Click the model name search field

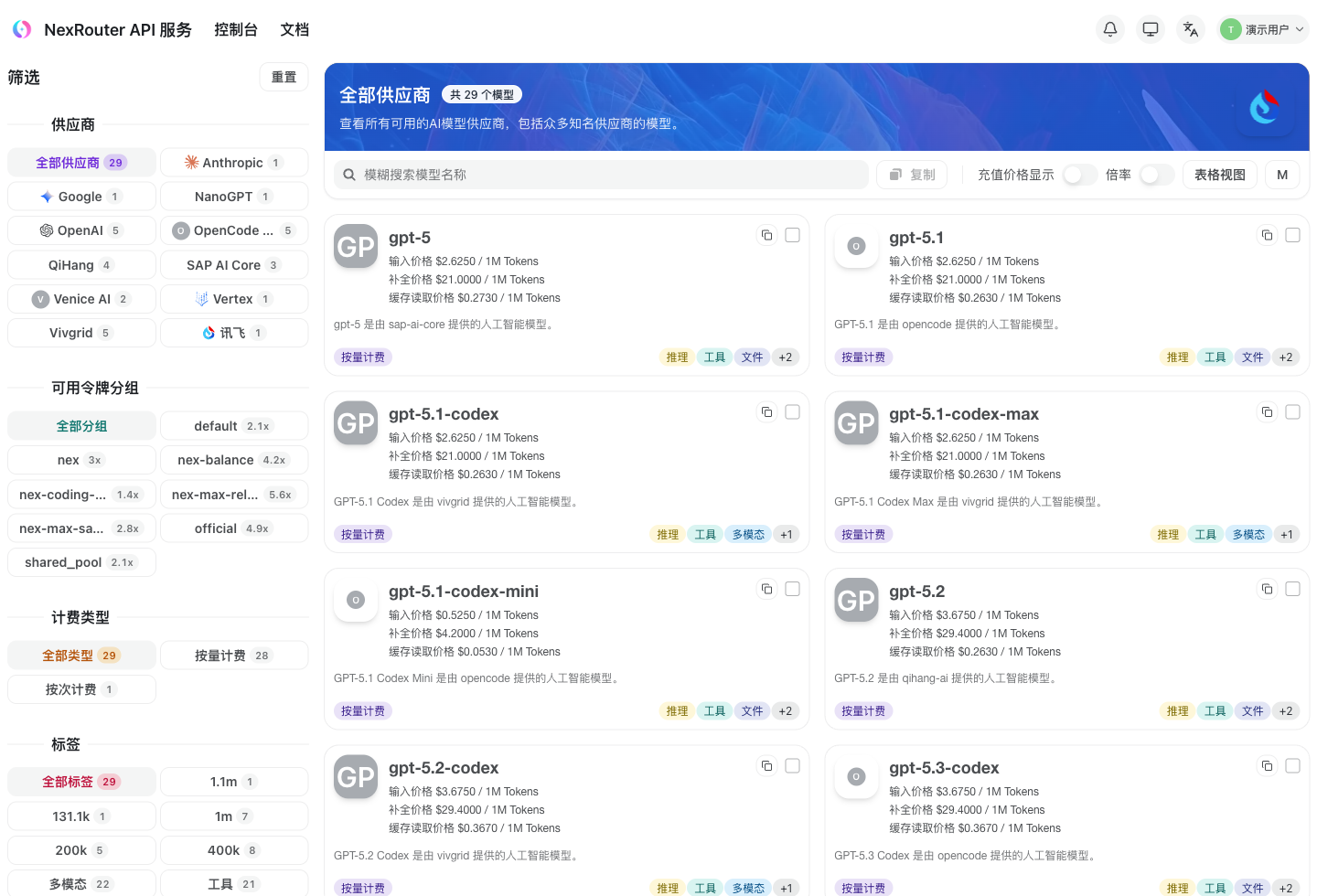click(601, 175)
